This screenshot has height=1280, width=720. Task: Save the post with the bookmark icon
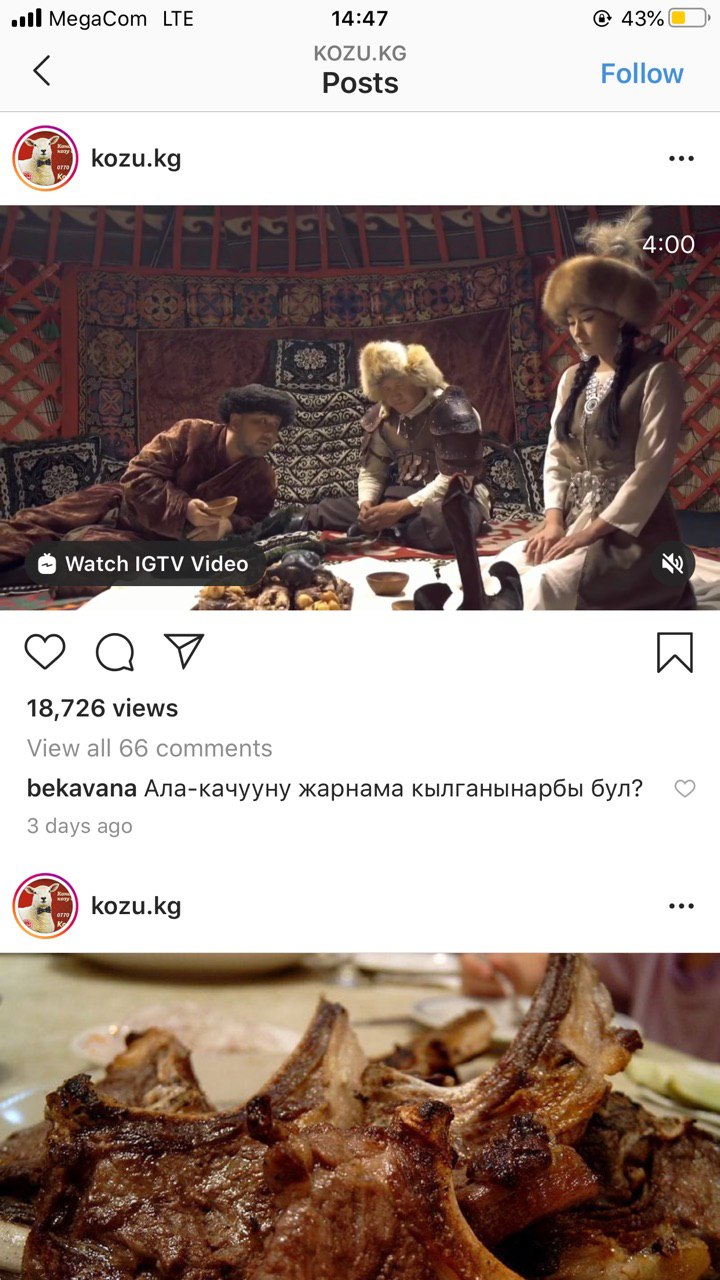675,652
